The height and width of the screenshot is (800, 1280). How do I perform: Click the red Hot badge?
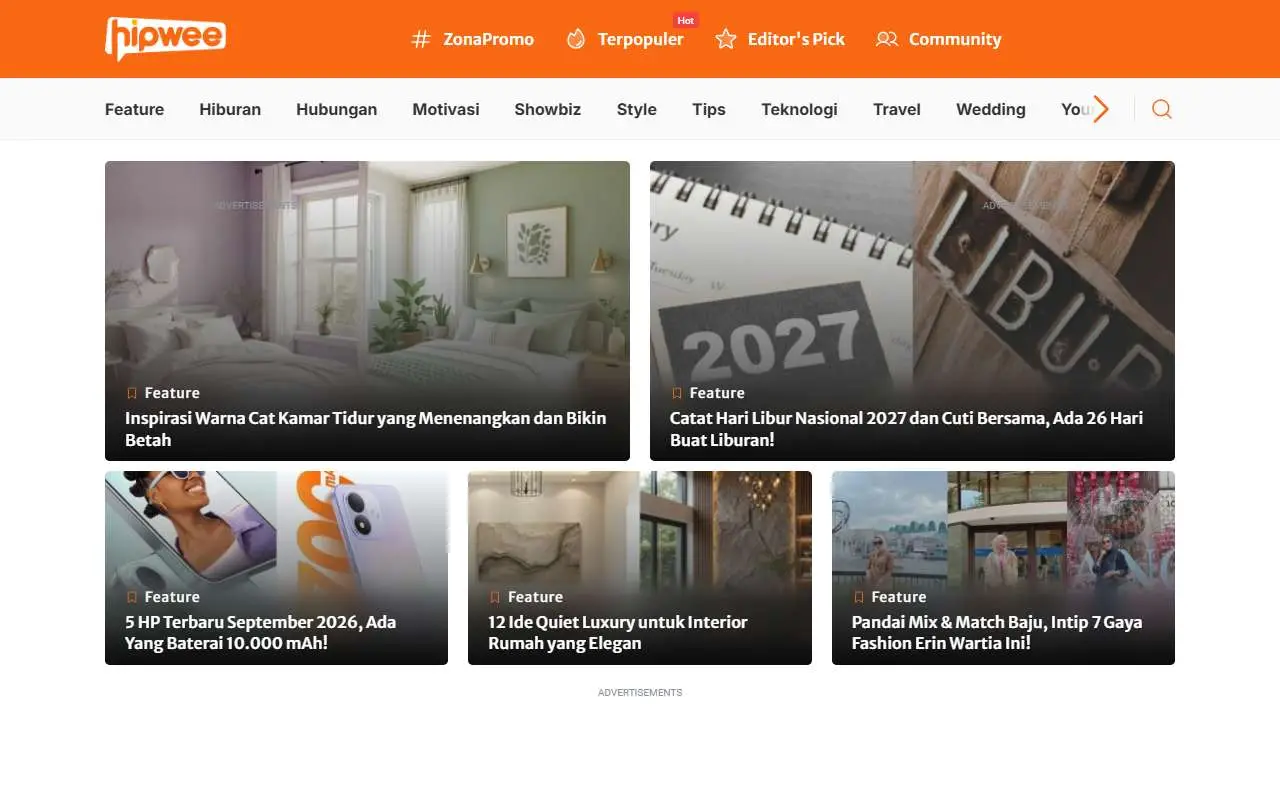tap(685, 20)
